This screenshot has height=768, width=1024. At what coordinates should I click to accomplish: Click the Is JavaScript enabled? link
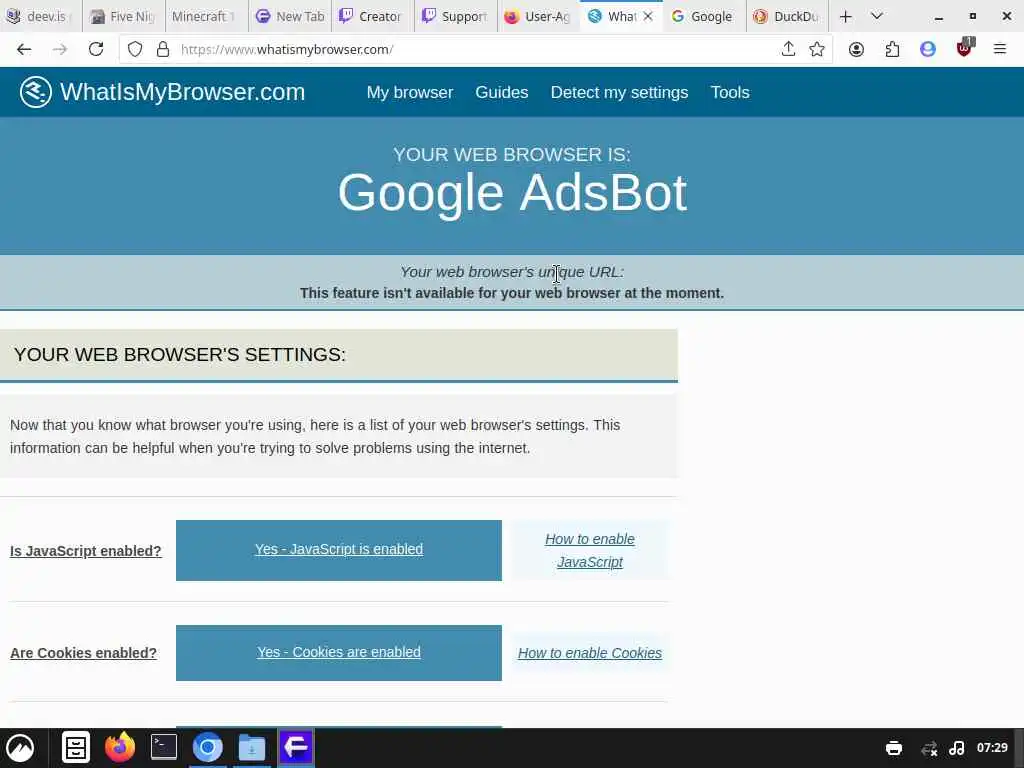click(86, 551)
